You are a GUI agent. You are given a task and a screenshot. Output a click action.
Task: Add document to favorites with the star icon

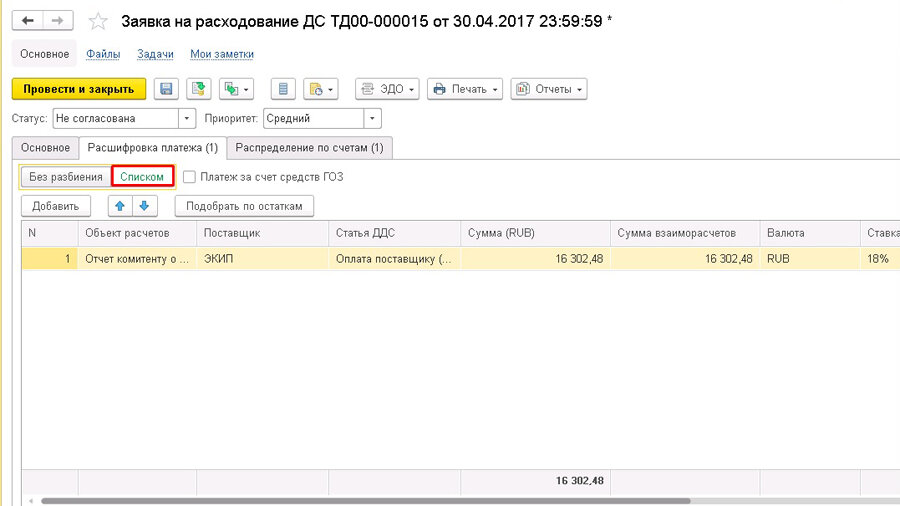point(98,22)
